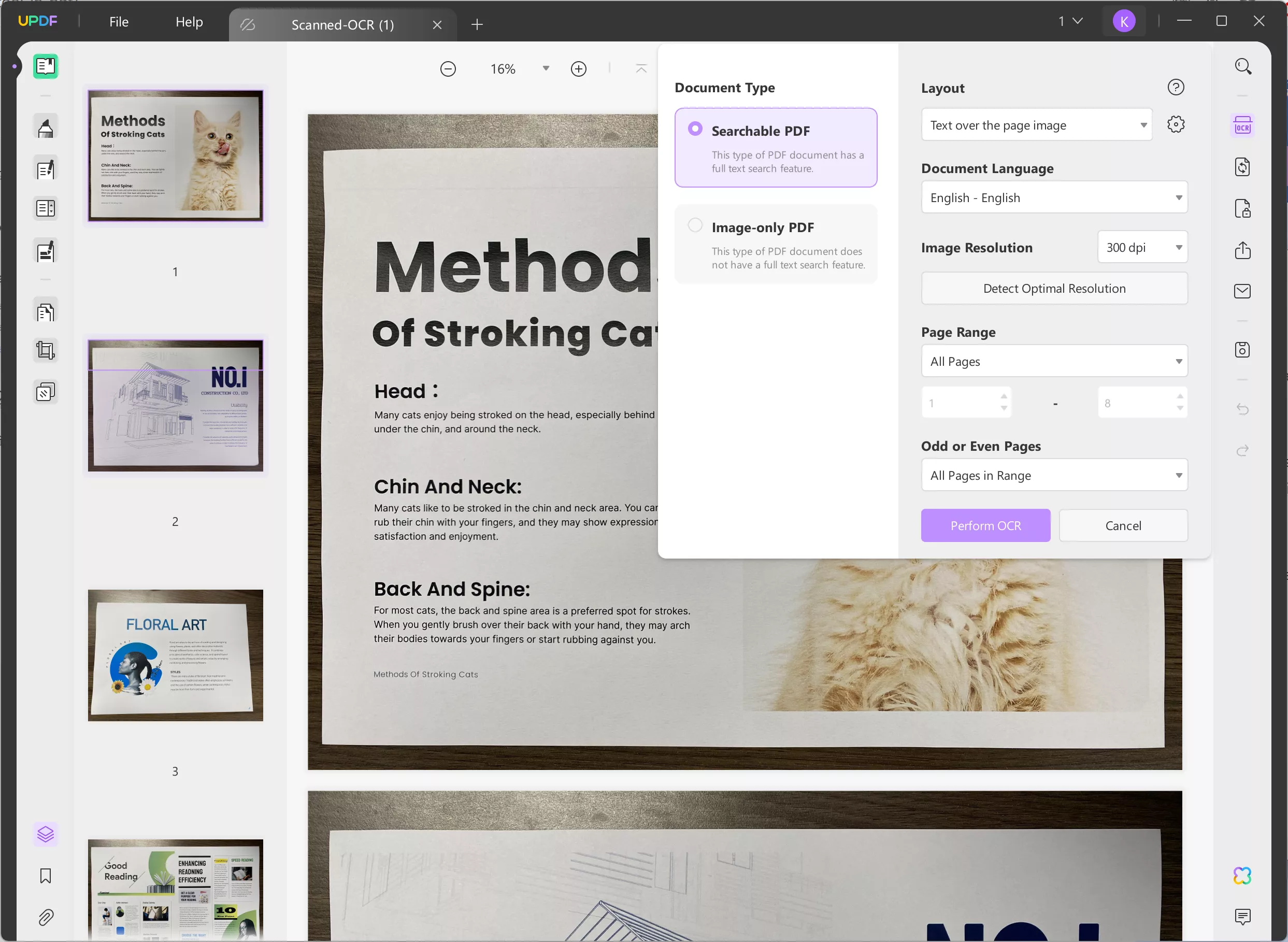Open the user account avatar K
The width and height of the screenshot is (1288, 942).
click(1124, 22)
